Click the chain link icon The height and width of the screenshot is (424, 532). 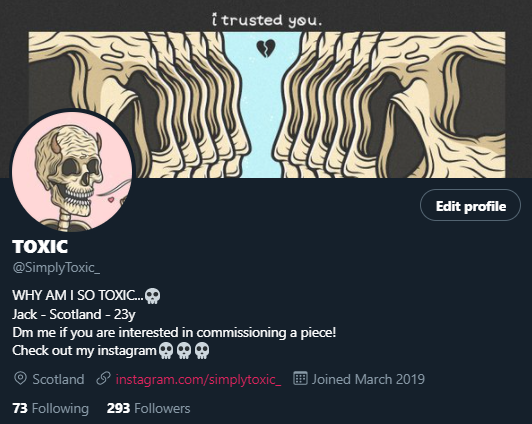pyautogui.click(x=103, y=379)
